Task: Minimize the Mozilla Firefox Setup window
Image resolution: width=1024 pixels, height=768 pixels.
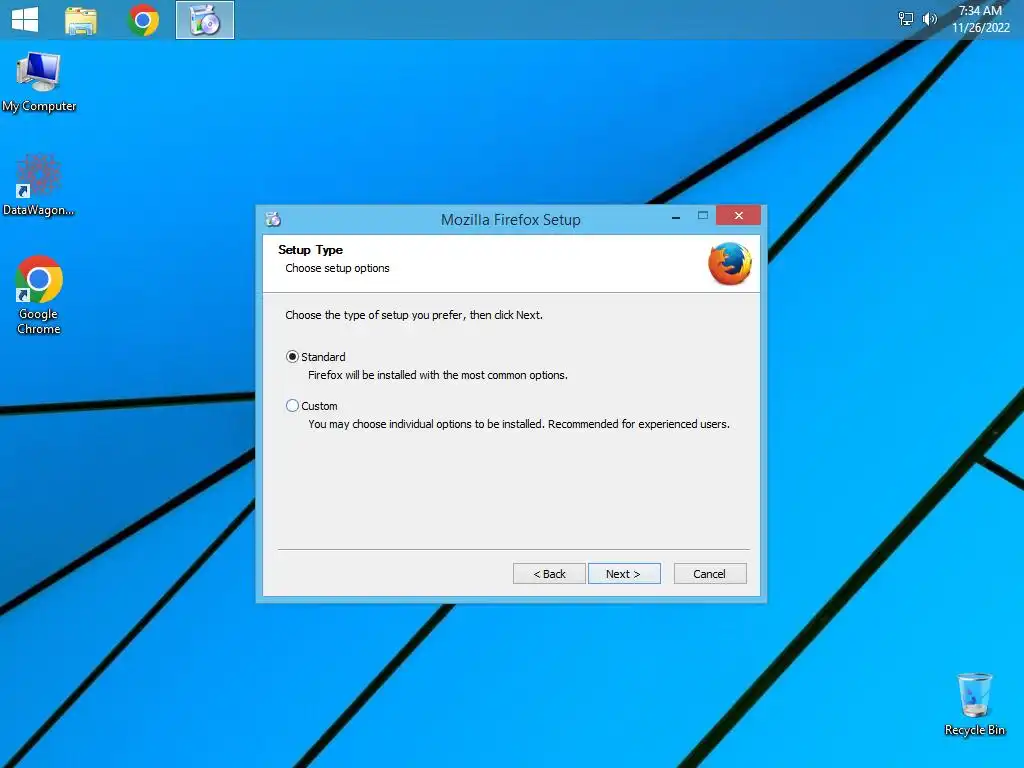Action: pyautogui.click(x=676, y=216)
